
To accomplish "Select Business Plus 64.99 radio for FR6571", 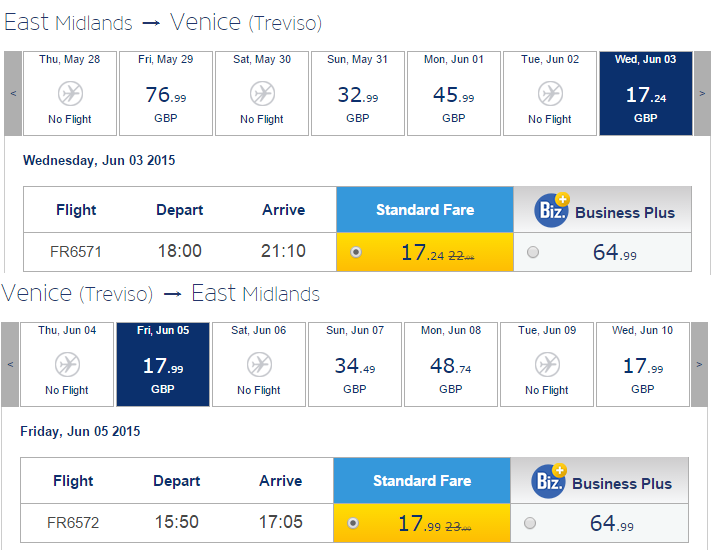I will pyautogui.click(x=533, y=252).
